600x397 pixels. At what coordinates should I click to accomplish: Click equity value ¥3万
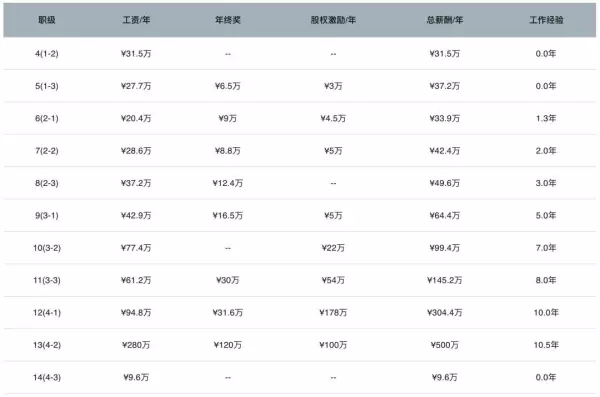tap(333, 86)
